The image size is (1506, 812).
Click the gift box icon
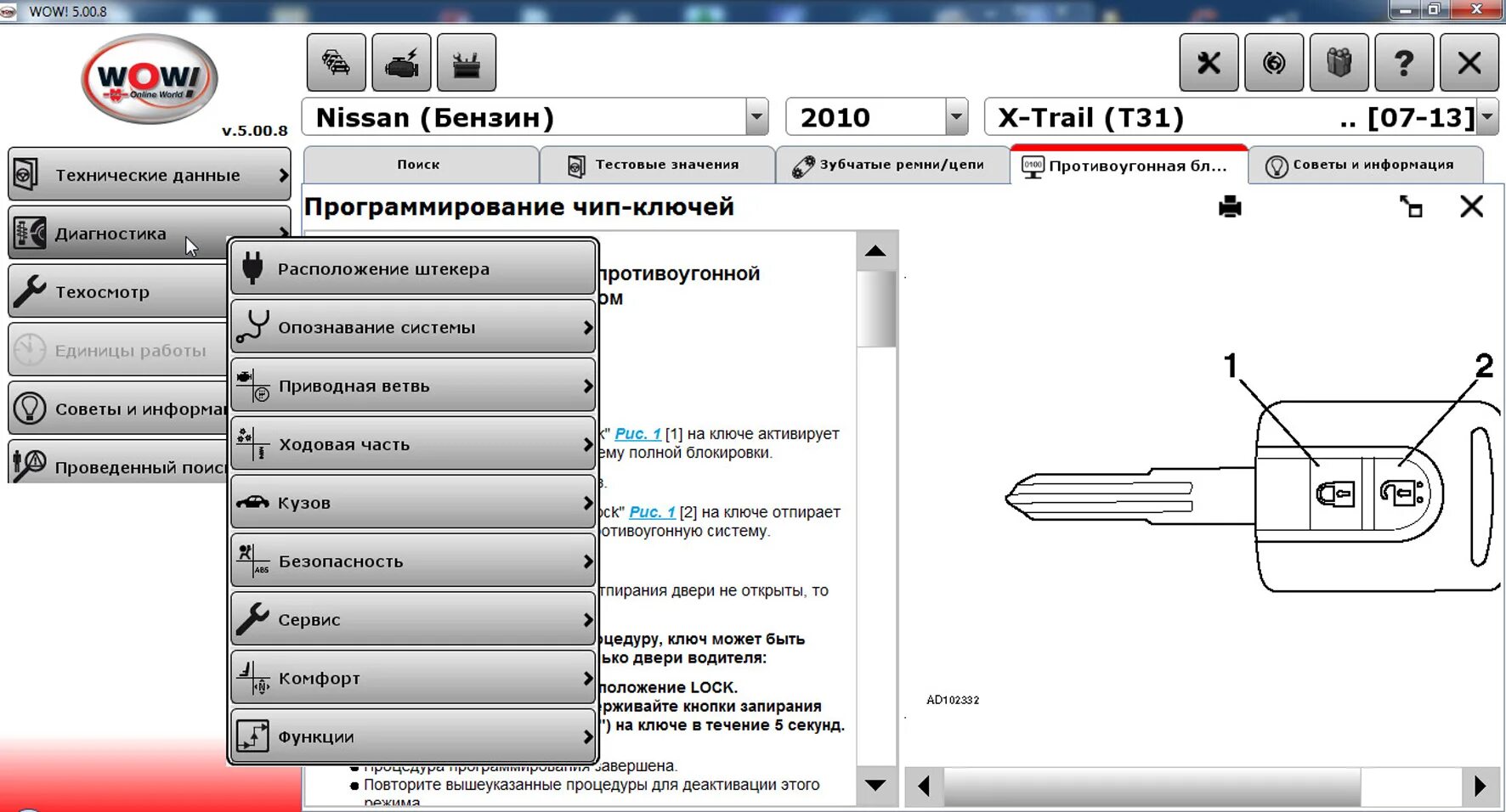tap(1339, 62)
